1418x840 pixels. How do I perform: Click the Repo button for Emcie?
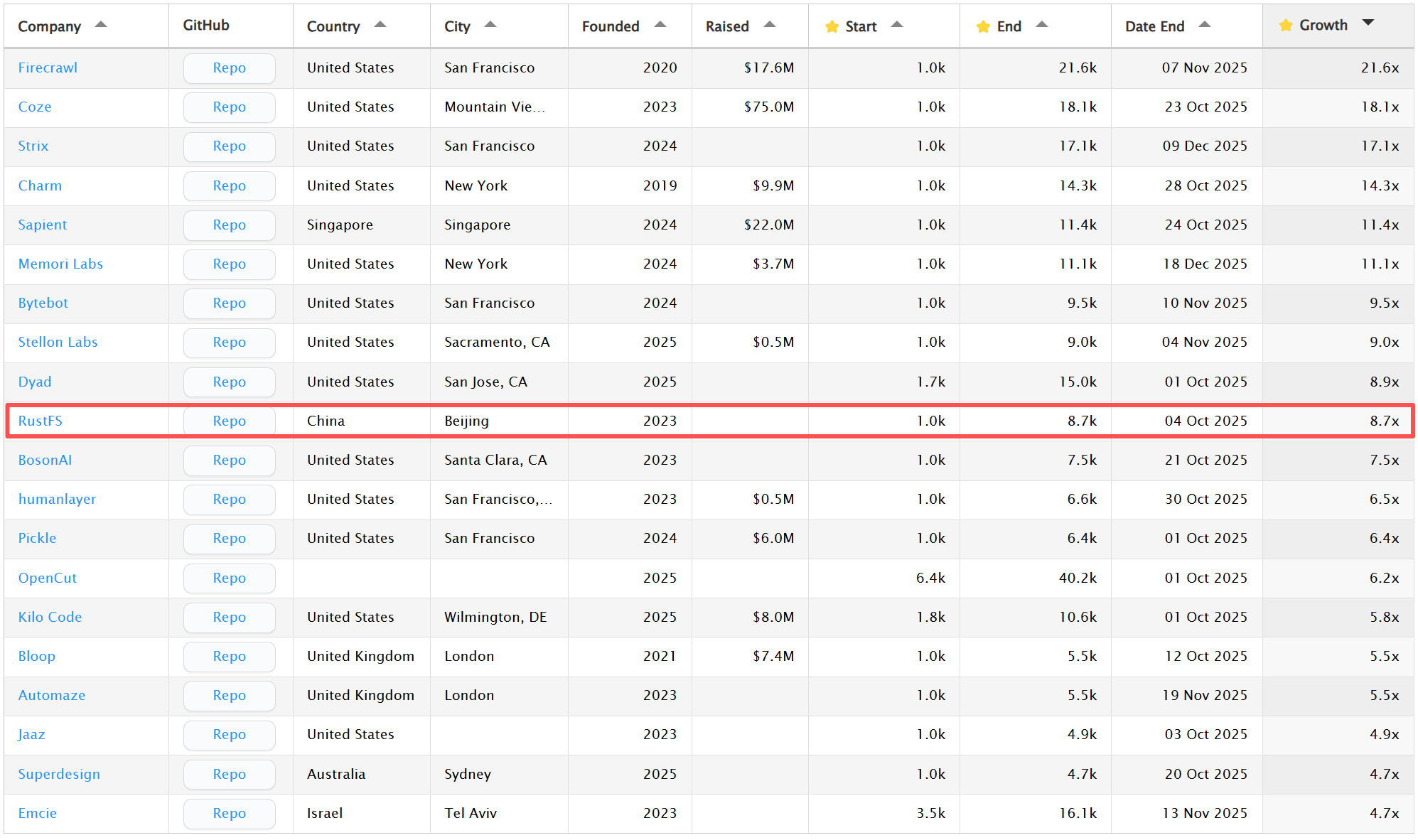[229, 813]
